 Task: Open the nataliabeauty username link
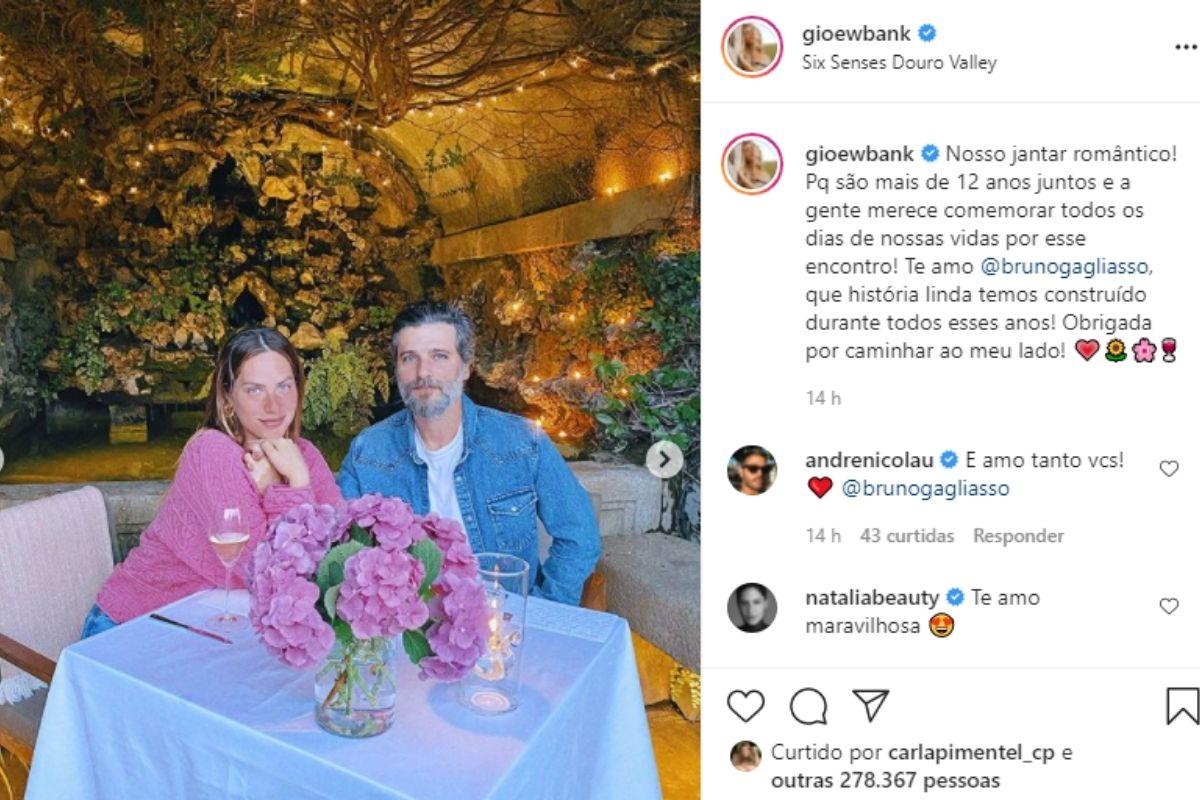point(871,597)
